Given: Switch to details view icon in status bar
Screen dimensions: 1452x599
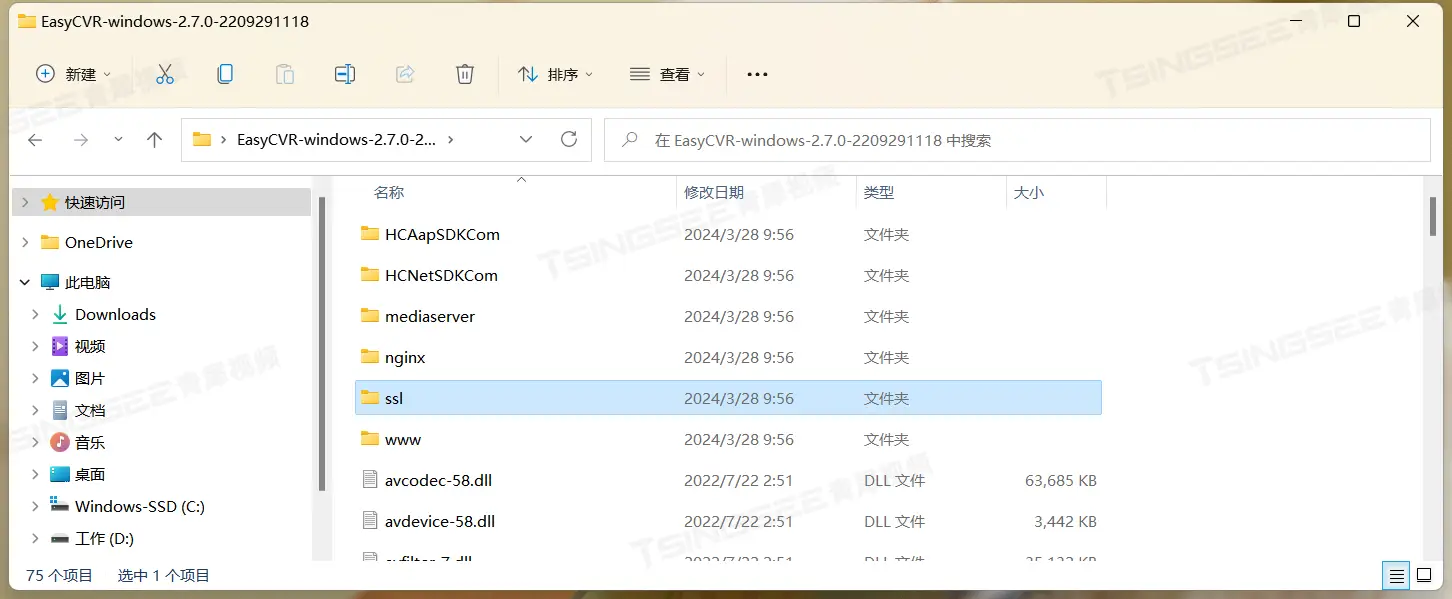Looking at the screenshot, I should [x=1397, y=575].
